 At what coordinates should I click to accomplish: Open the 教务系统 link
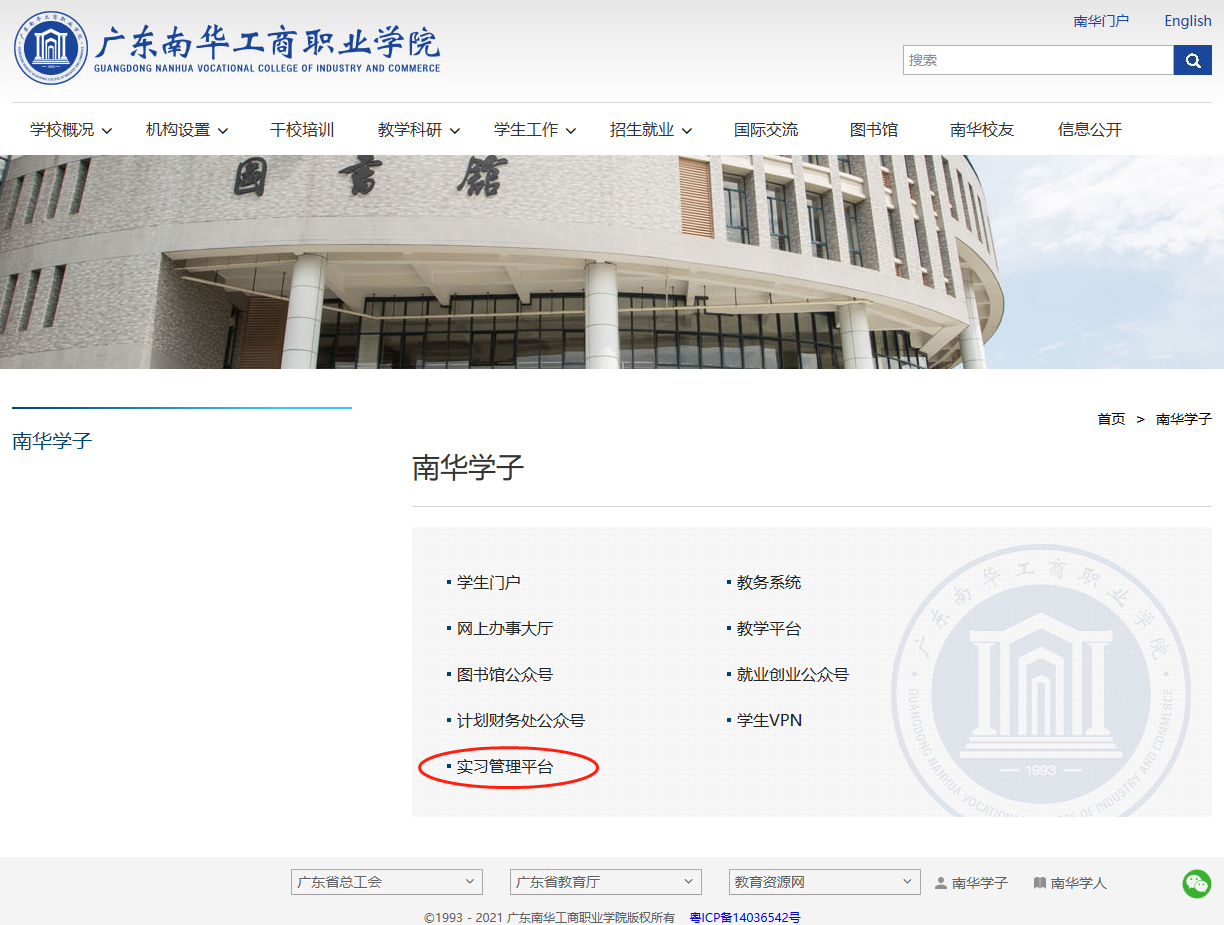[x=768, y=582]
